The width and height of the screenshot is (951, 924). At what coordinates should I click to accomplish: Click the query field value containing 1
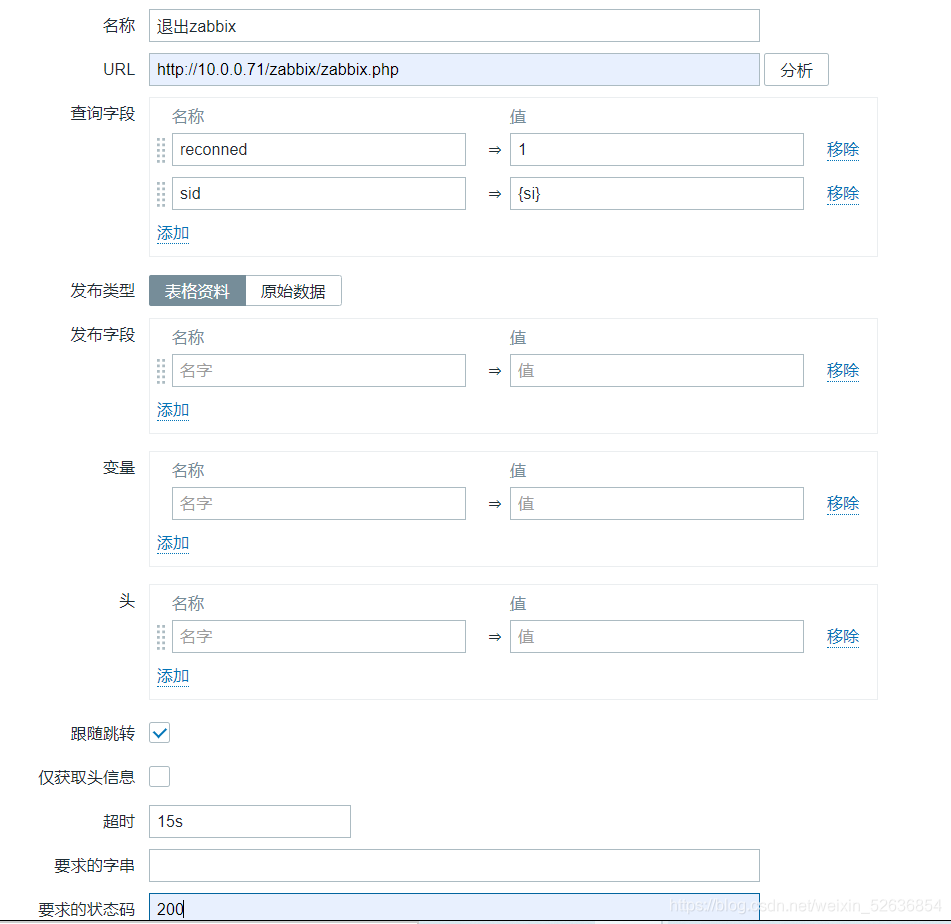click(x=656, y=150)
